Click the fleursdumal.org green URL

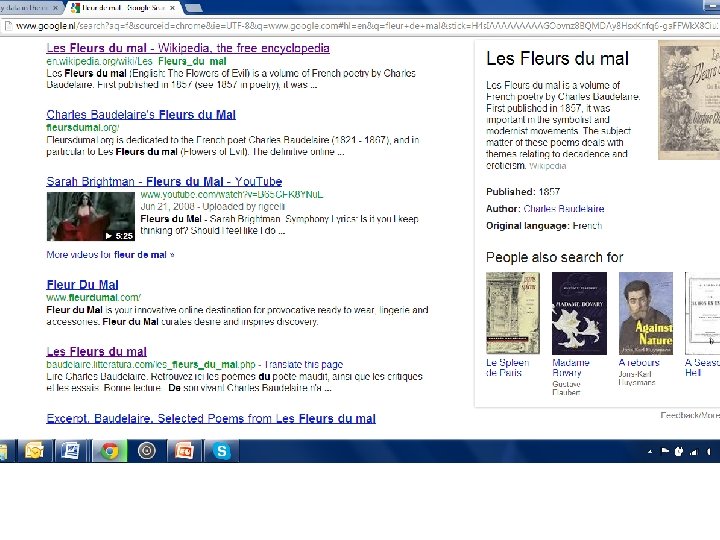point(83,127)
